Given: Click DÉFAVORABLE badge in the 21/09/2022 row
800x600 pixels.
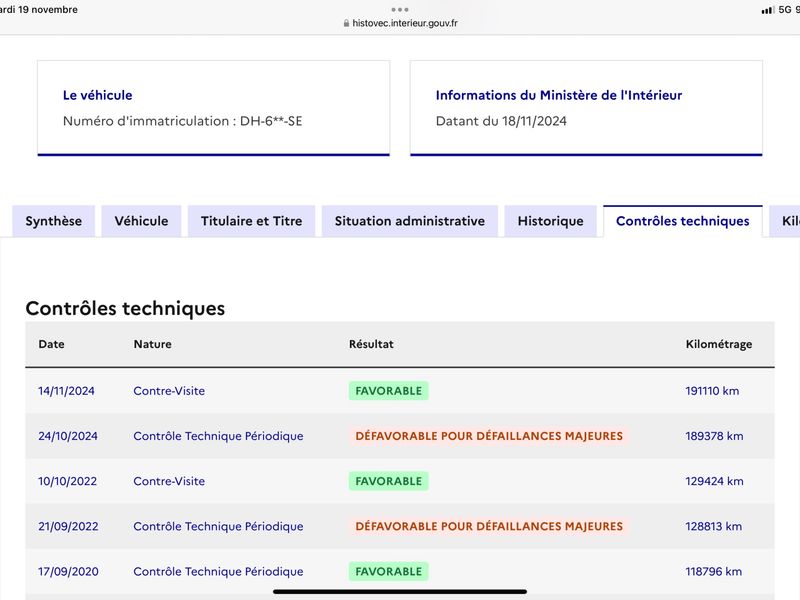Looking at the screenshot, I should coord(489,527).
